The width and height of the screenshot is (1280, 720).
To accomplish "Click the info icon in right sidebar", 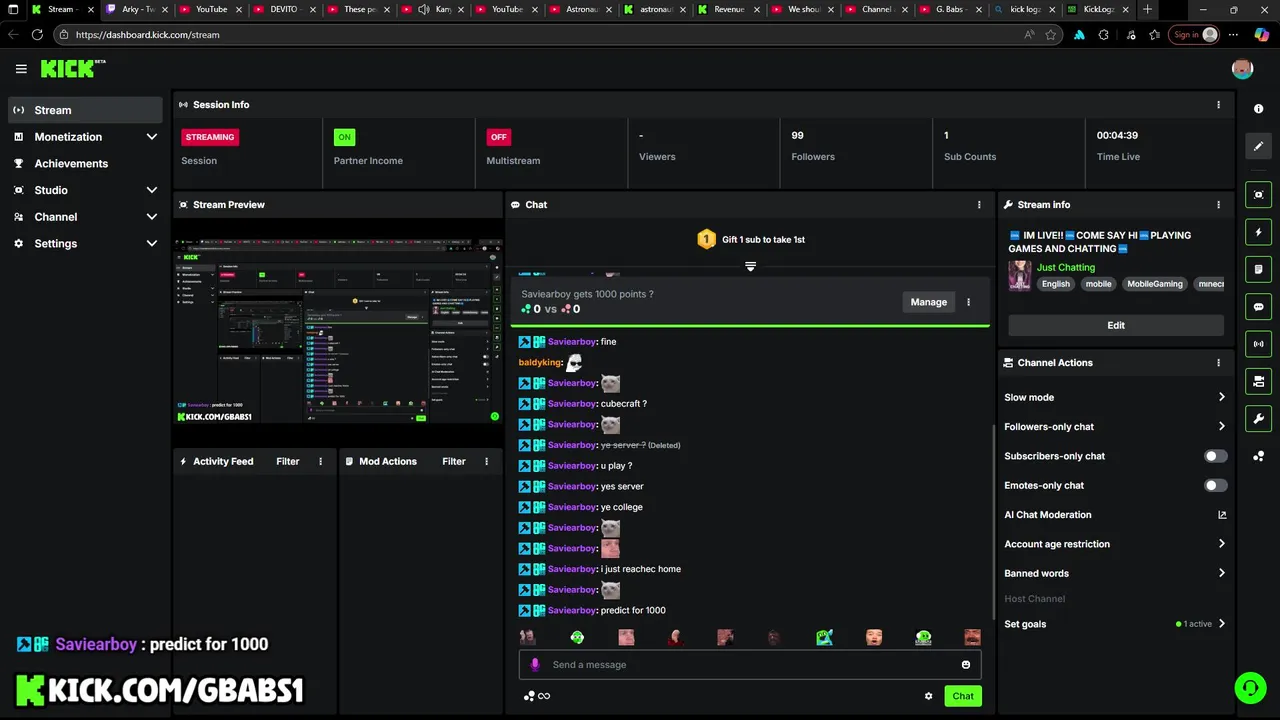I will [1259, 109].
